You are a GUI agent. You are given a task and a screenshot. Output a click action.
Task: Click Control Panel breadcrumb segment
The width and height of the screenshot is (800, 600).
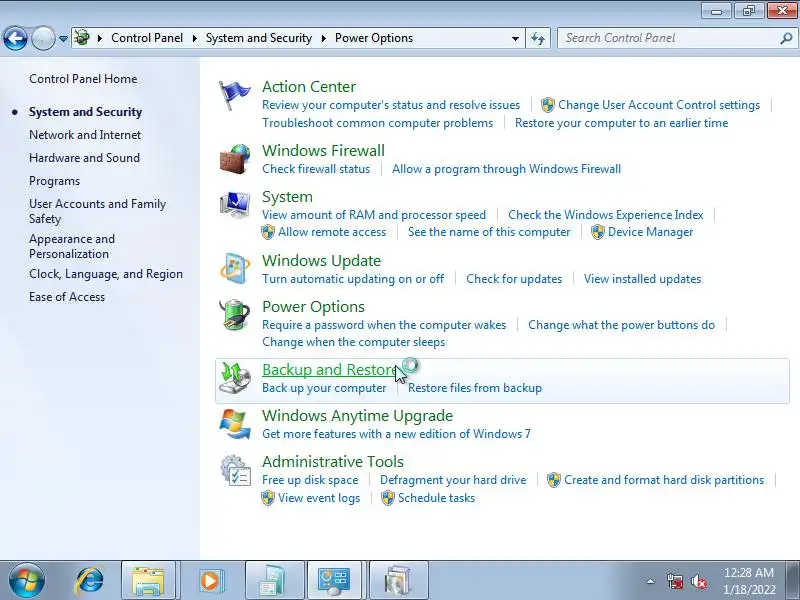pyautogui.click(x=147, y=38)
